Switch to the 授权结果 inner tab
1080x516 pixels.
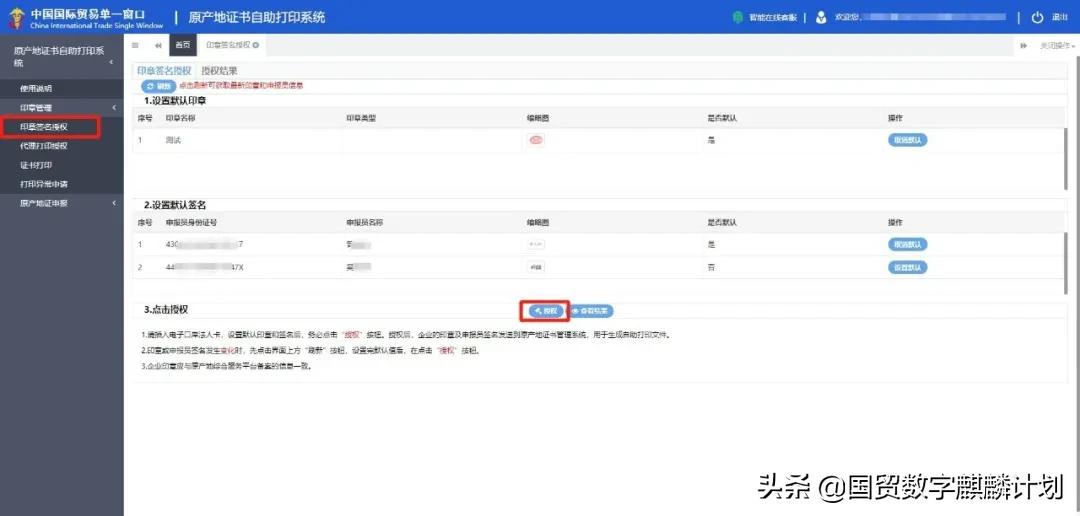(x=220, y=70)
